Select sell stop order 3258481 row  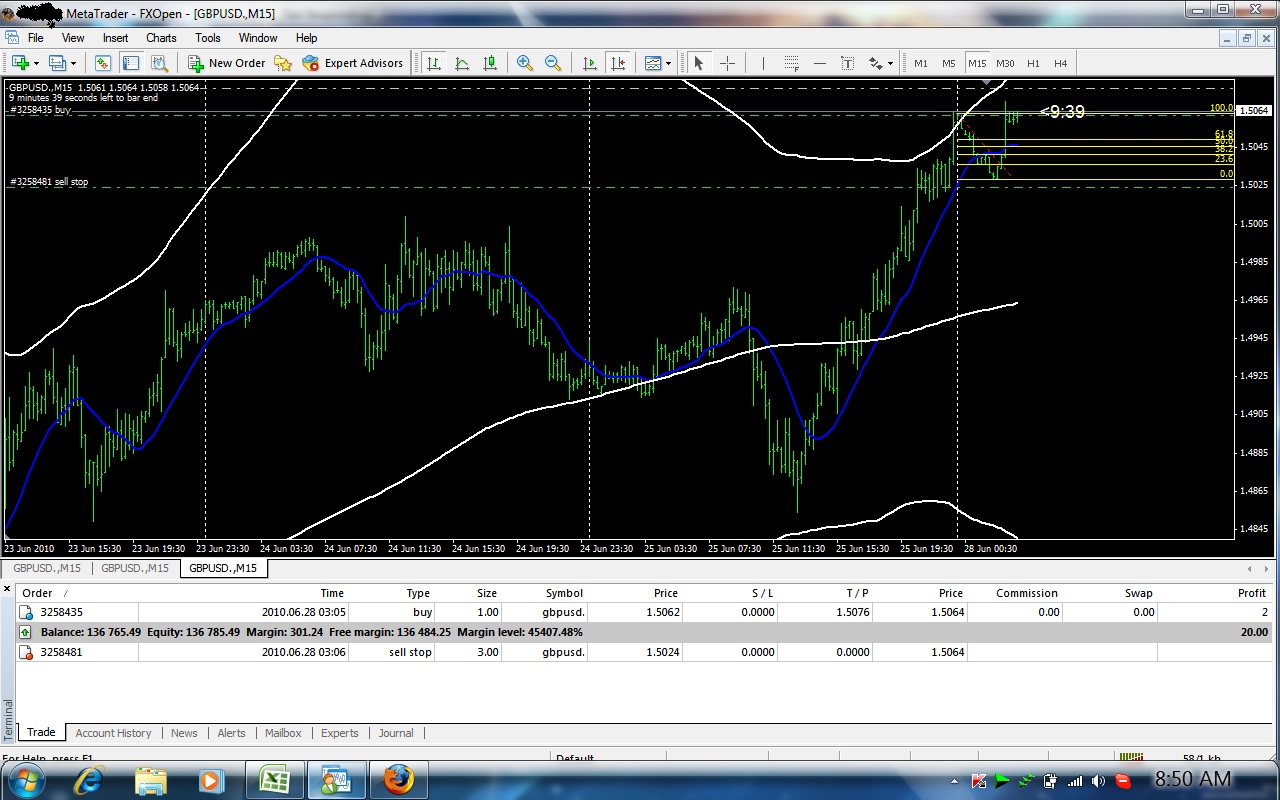645,652
